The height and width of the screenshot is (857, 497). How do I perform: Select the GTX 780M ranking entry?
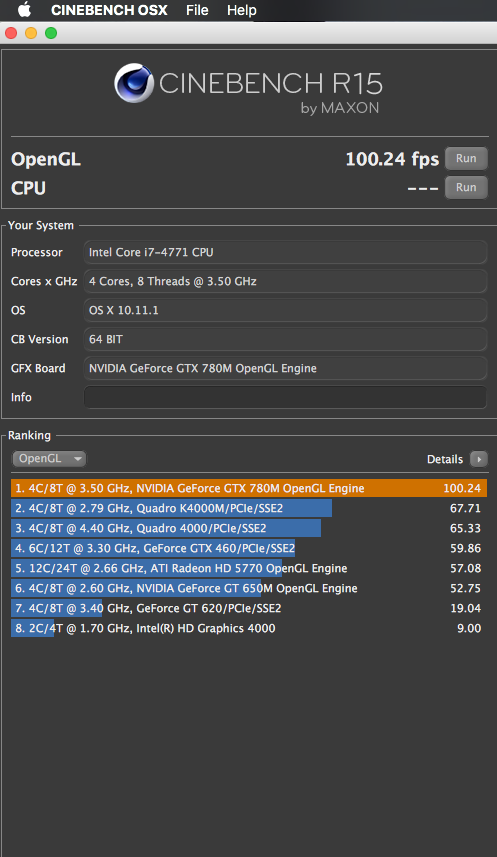pos(249,488)
